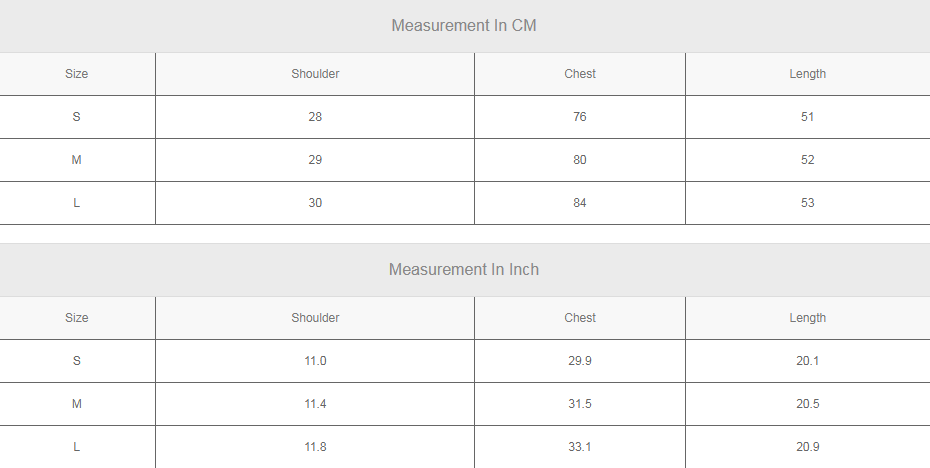The image size is (930, 468).
Task: Click length value 20.9 inches
Action: click(807, 447)
